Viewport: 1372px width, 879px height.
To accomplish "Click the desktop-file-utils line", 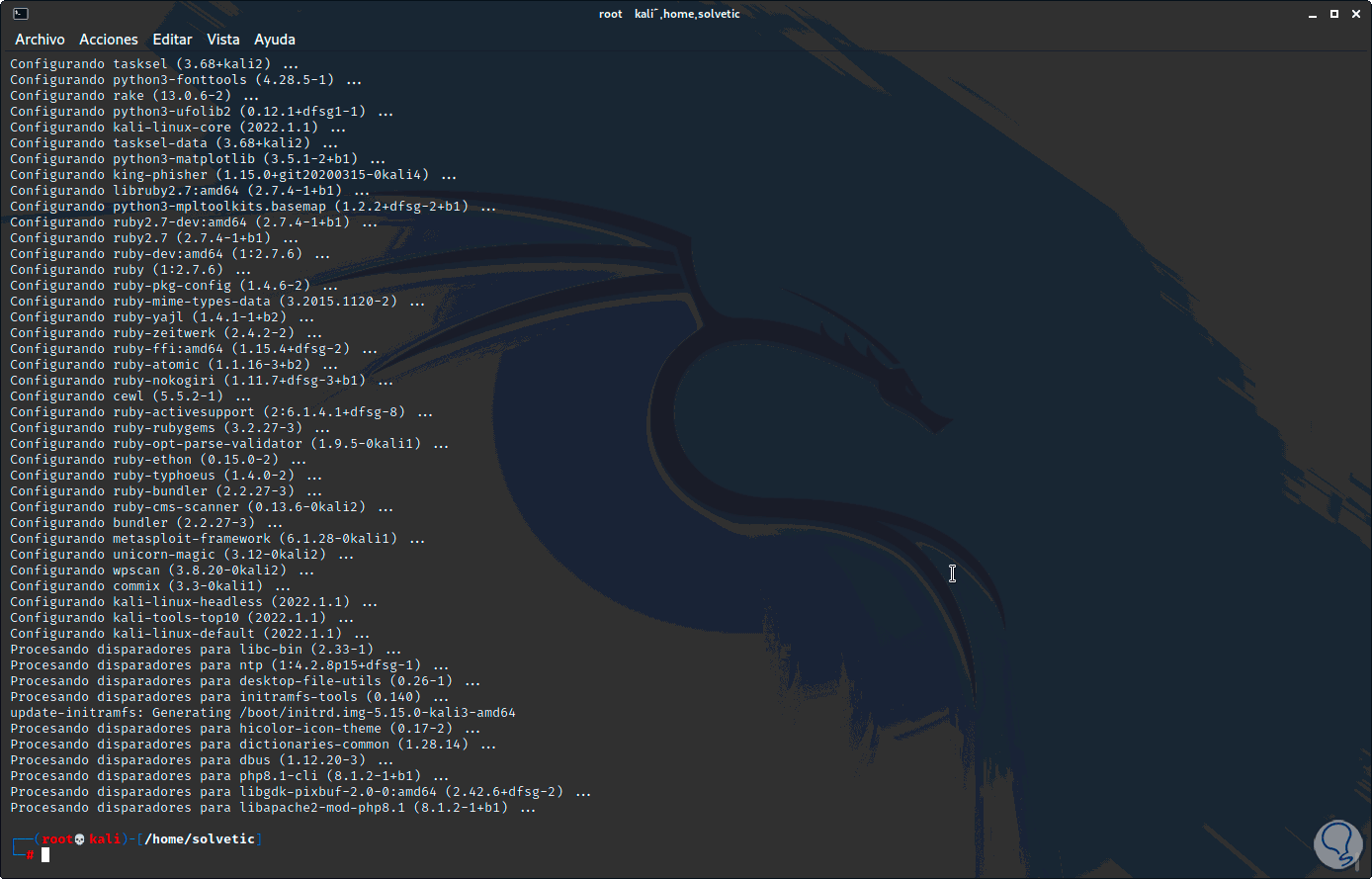I will (x=245, y=681).
